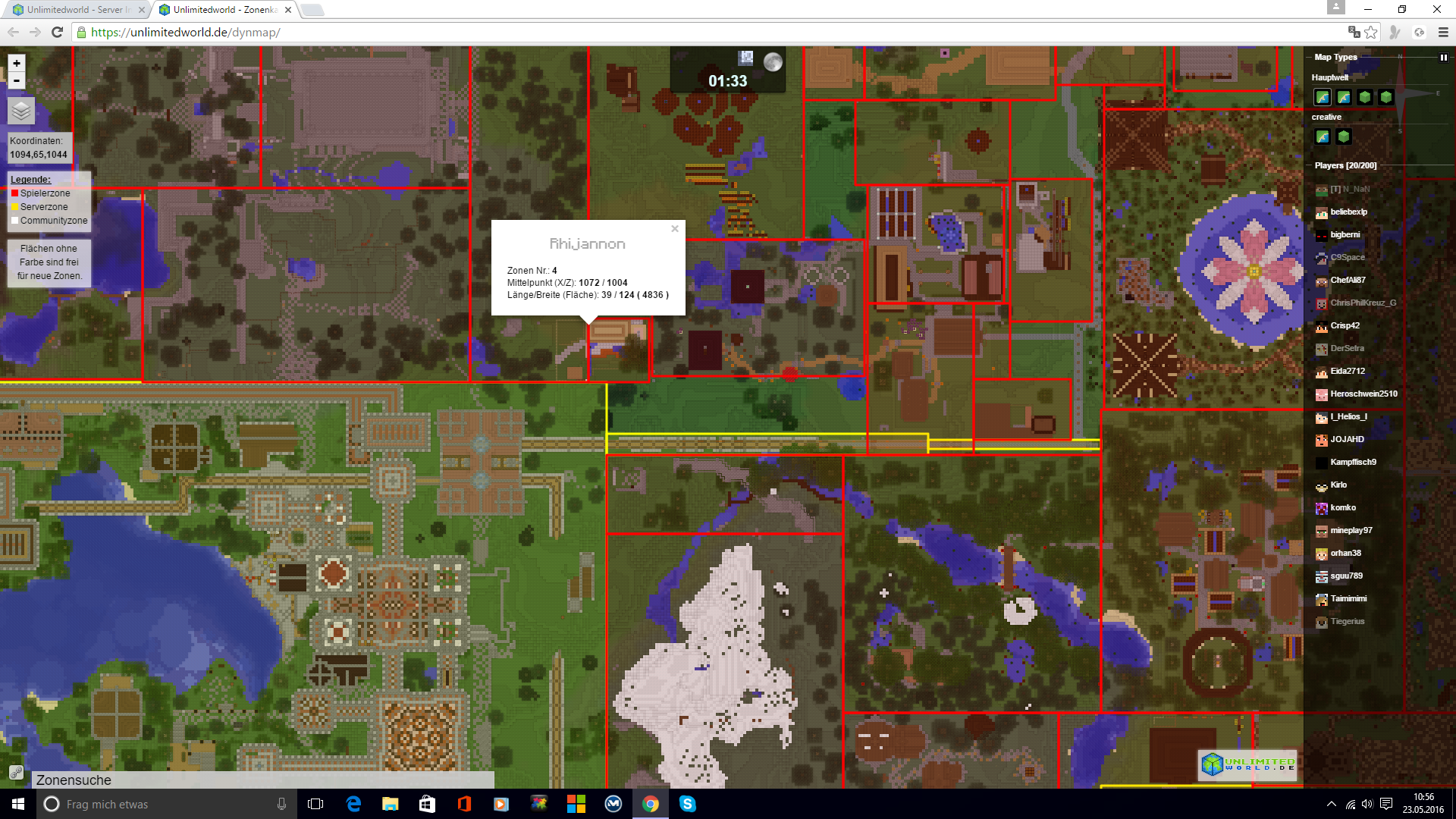Click the Unlimitedworld.de logo
This screenshot has width=1456, height=819.
1247,764
